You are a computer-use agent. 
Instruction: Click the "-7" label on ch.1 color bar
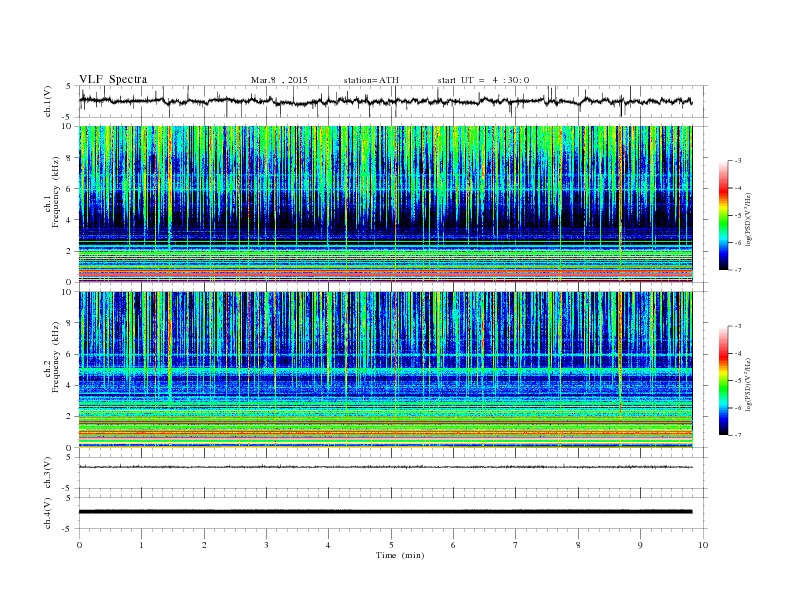click(737, 270)
